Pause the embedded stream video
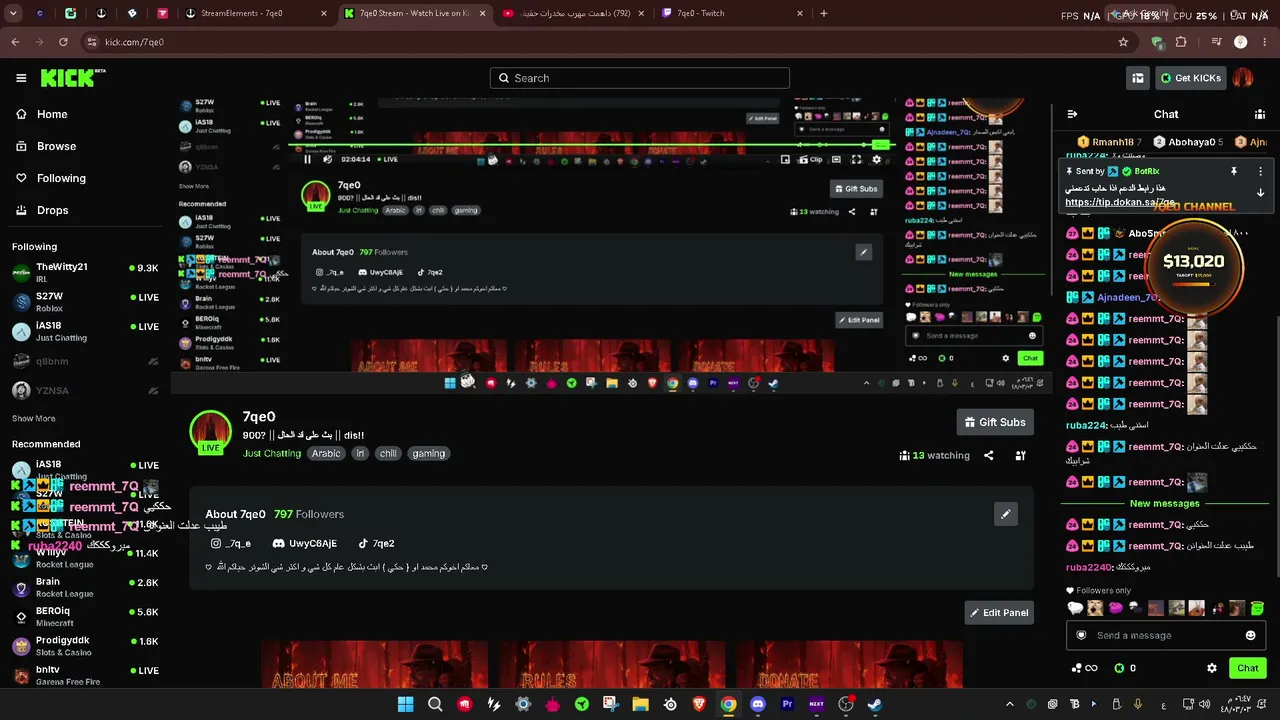1280x720 pixels. [307, 159]
